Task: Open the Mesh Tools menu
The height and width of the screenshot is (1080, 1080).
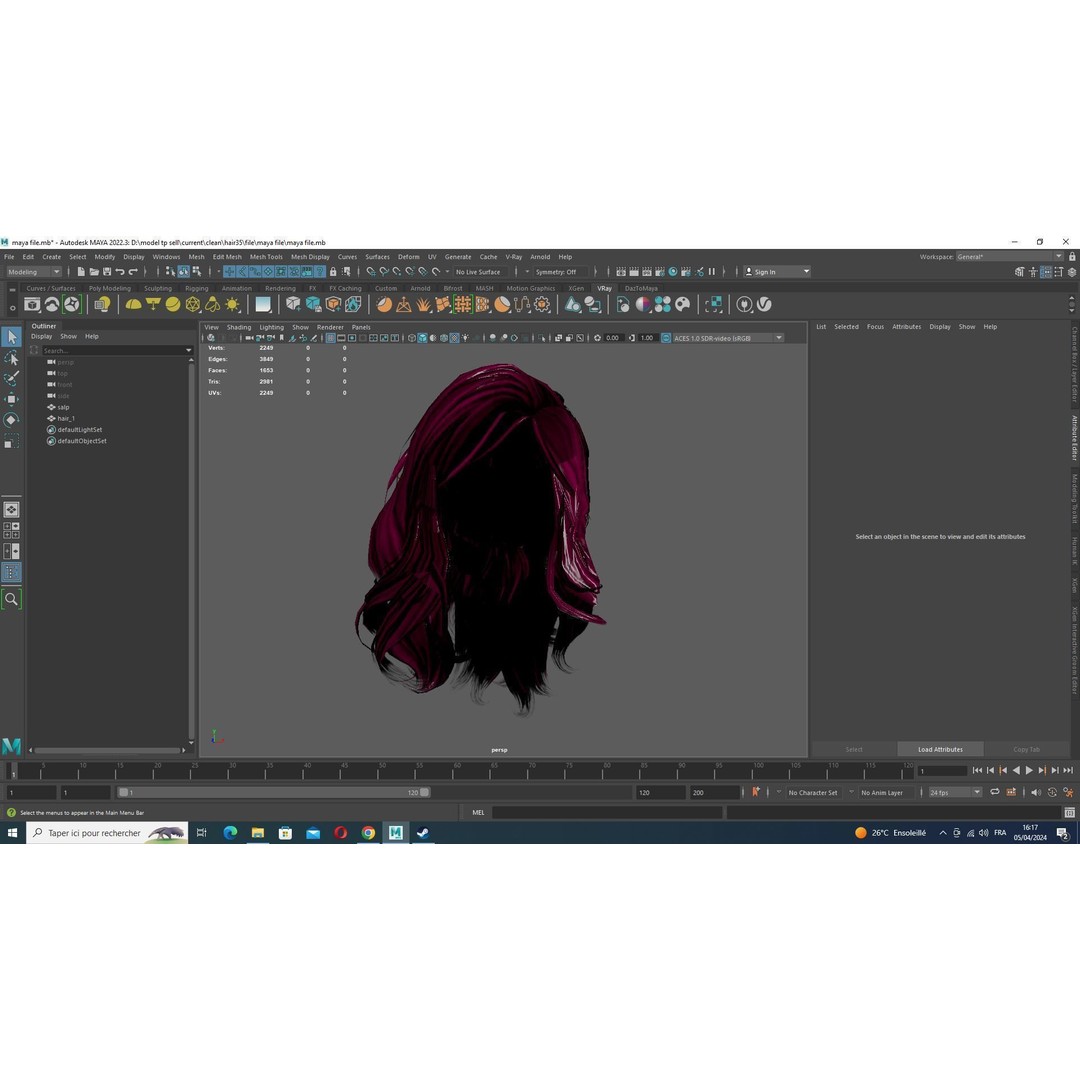Action: pyautogui.click(x=266, y=257)
